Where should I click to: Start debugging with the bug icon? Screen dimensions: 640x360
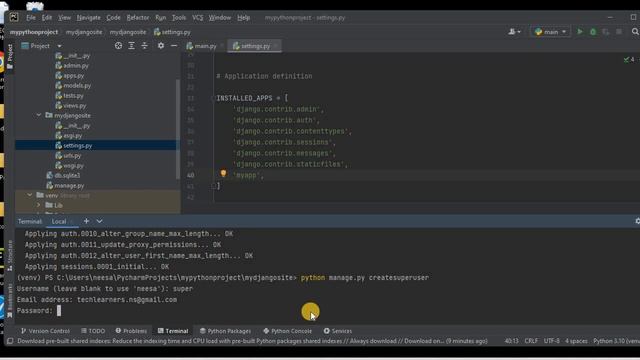coord(593,32)
